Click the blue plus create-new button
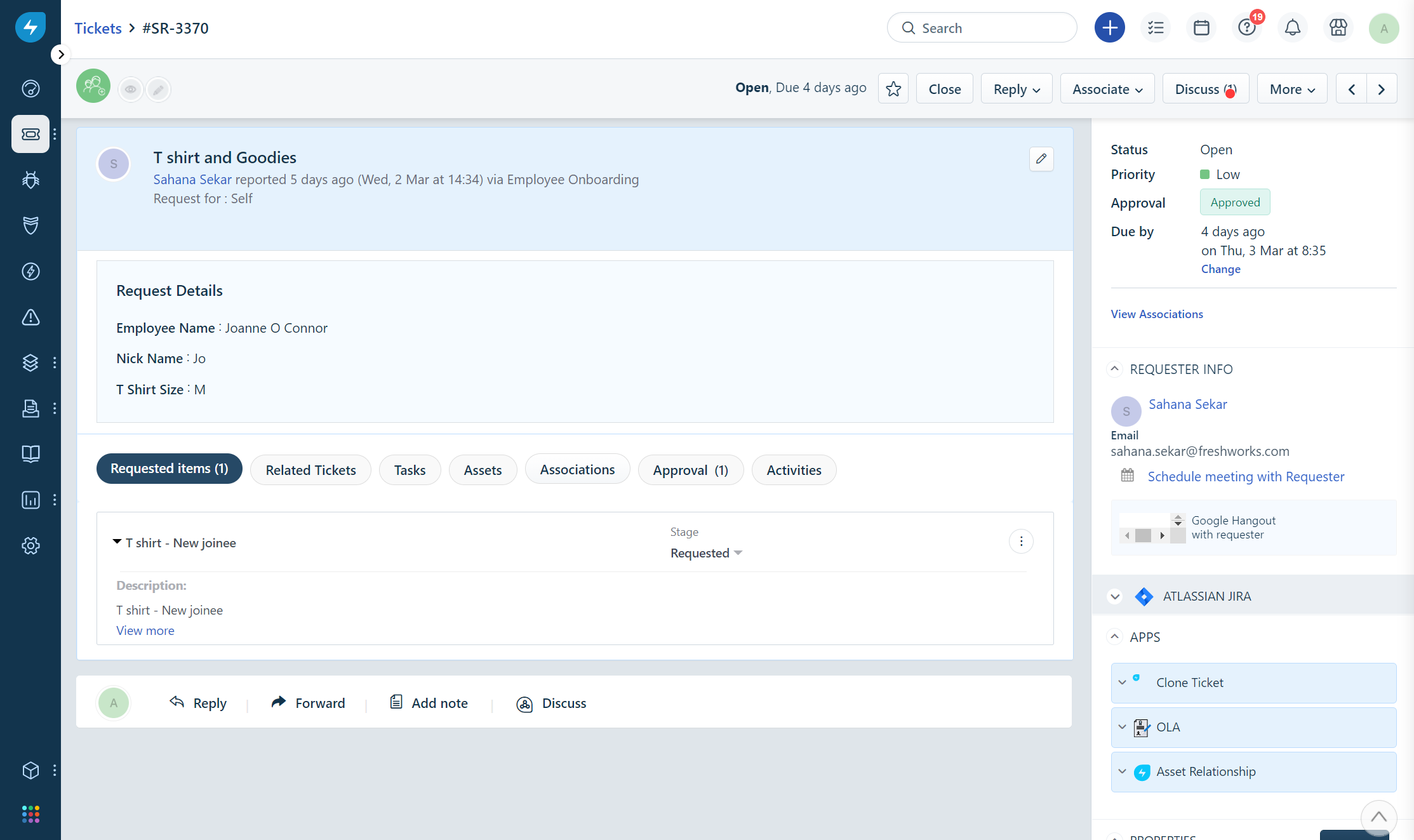Image resolution: width=1414 pixels, height=840 pixels. (x=1109, y=28)
